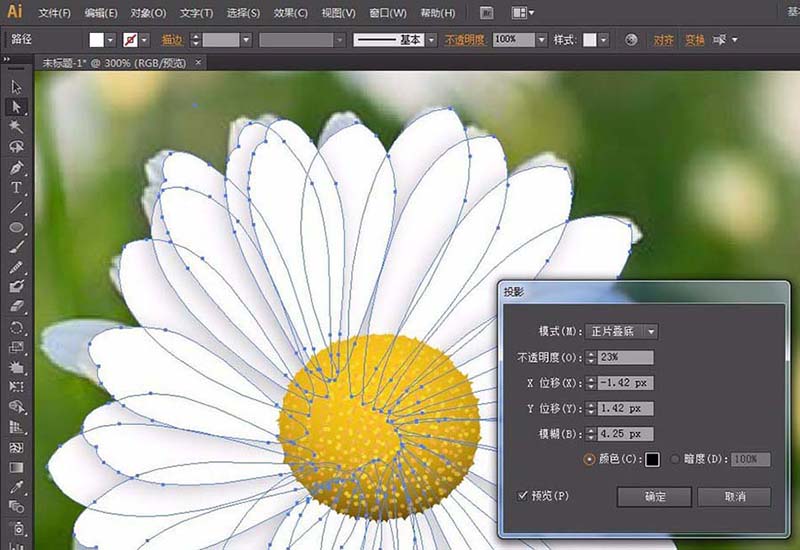800x550 pixels.
Task: Open the 窗口(W) menu
Action: (388, 13)
